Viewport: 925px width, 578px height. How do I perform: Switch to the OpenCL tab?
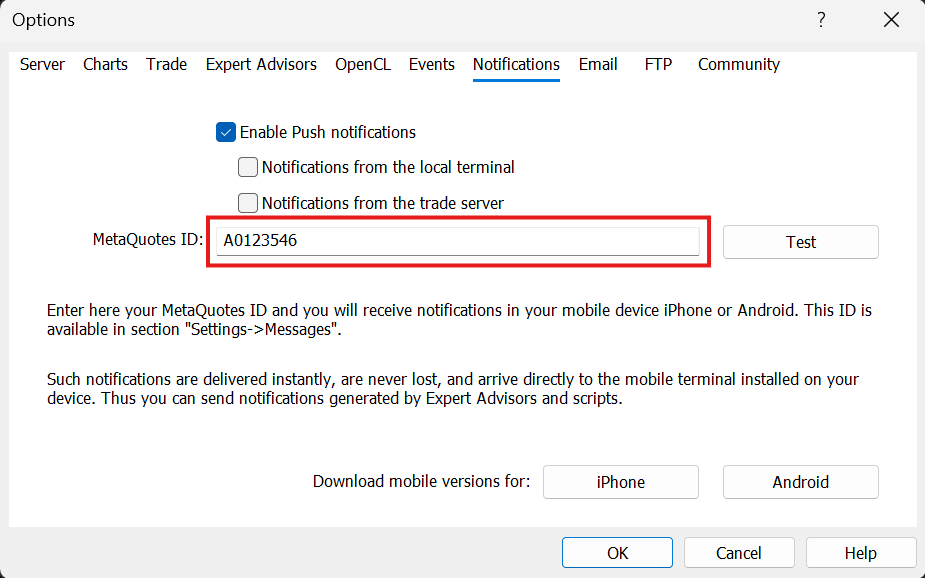363,64
